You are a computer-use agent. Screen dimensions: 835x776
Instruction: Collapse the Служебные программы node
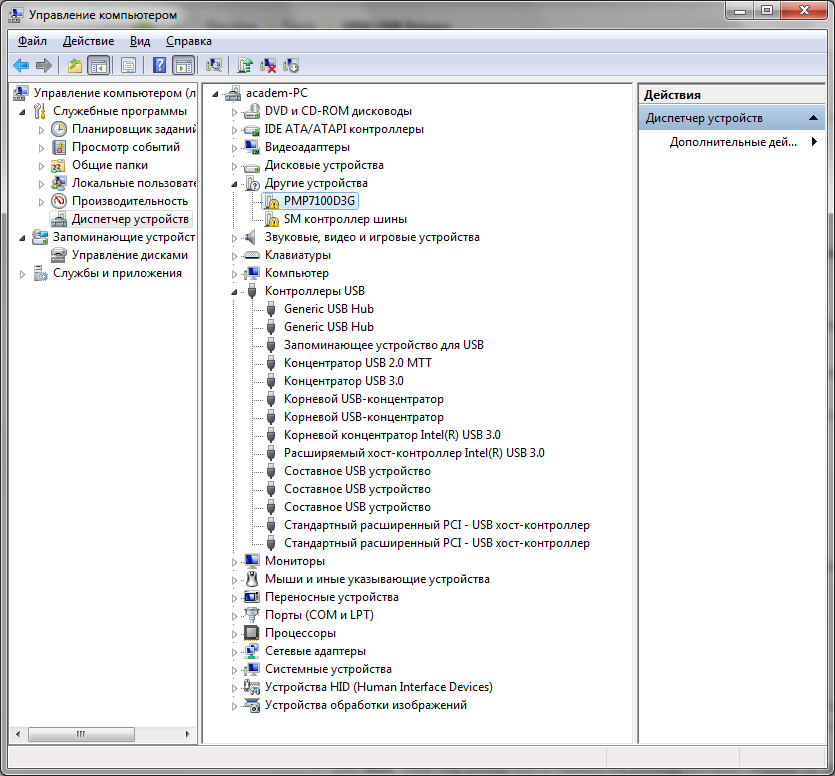tap(22, 112)
